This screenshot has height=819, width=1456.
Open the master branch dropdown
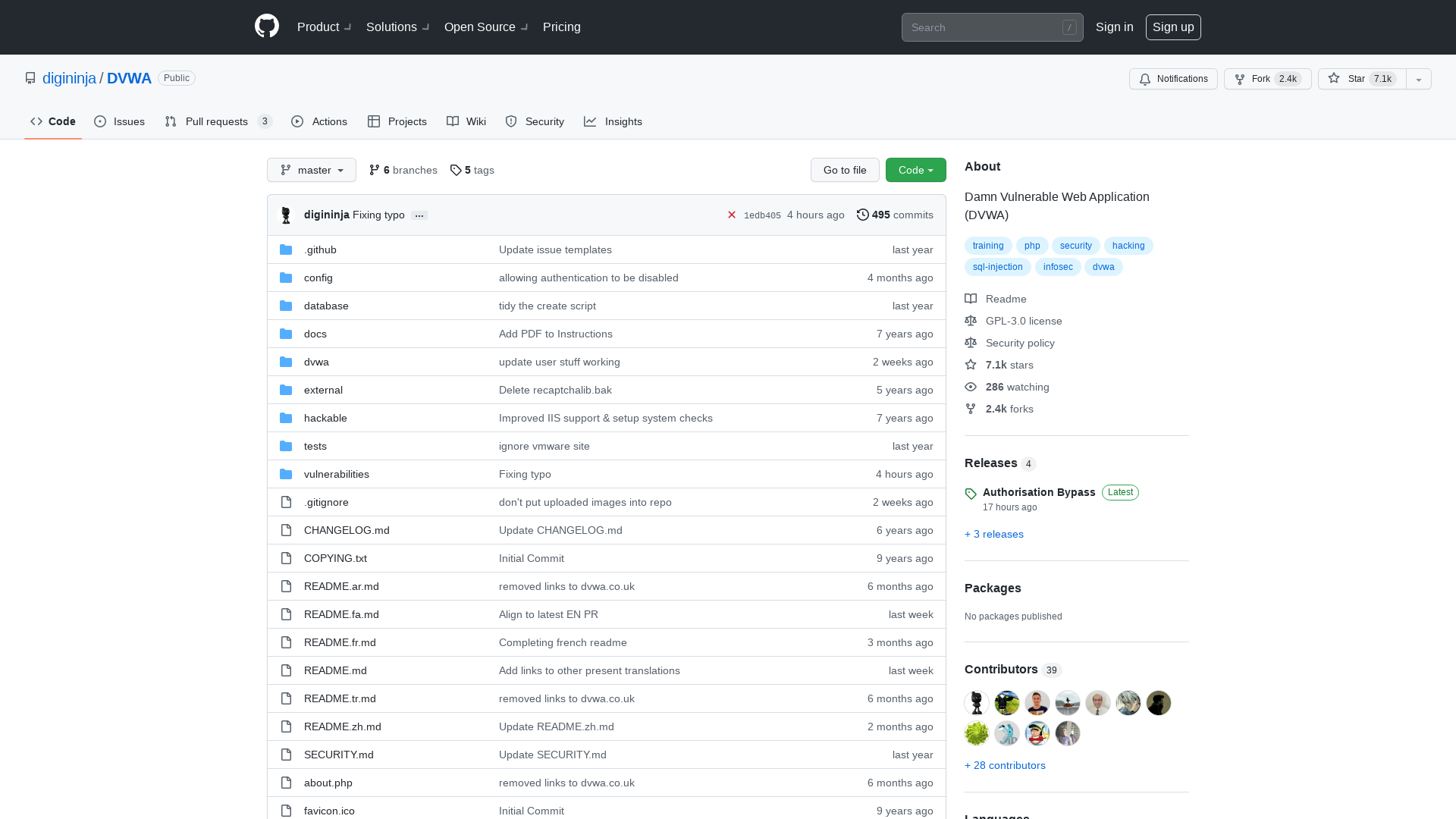pos(312,170)
